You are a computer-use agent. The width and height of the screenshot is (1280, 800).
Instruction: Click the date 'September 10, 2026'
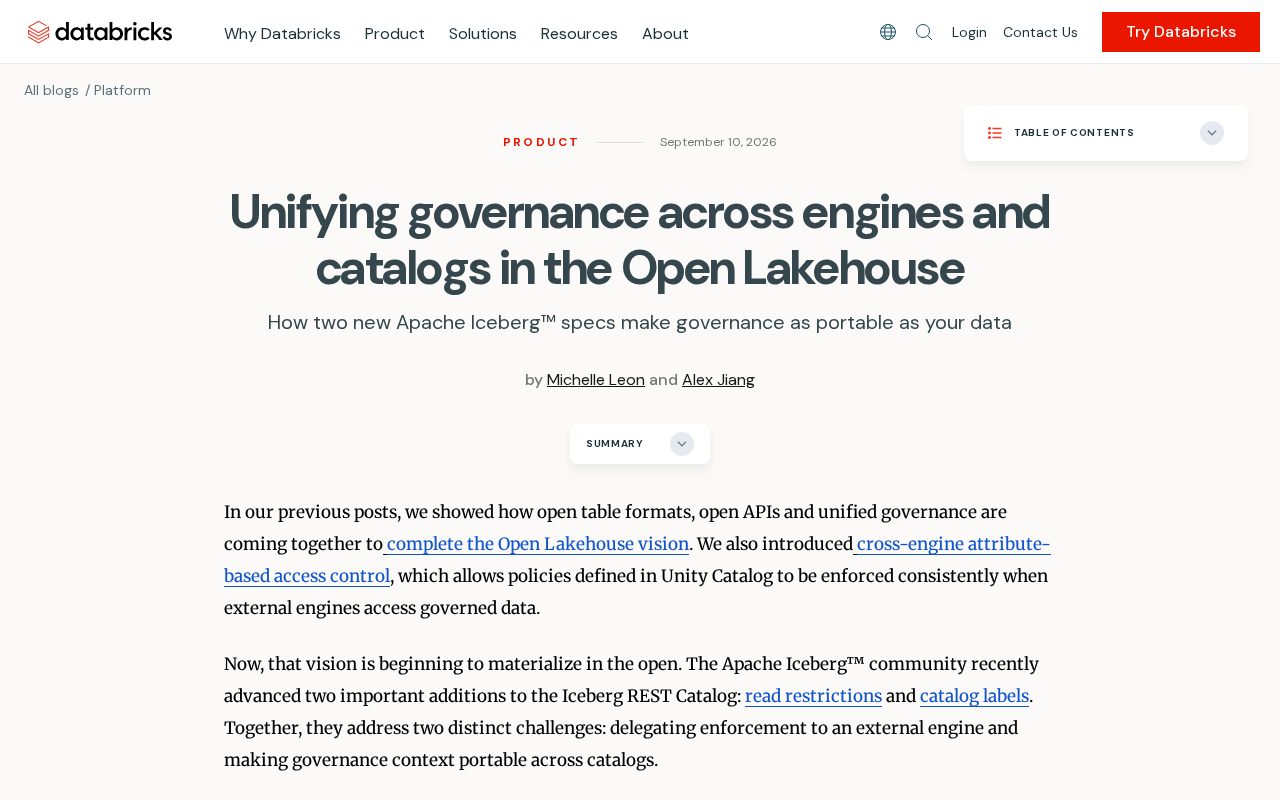tap(718, 142)
